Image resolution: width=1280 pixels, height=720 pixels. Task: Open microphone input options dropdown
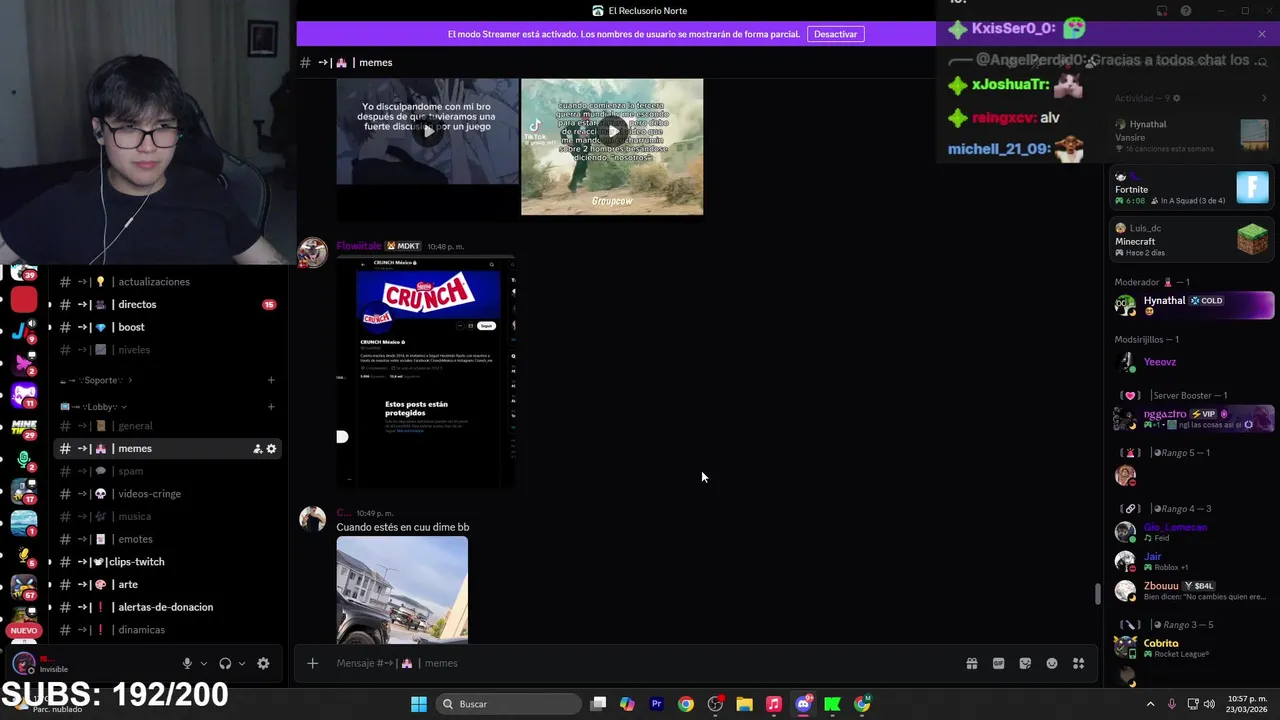204,663
